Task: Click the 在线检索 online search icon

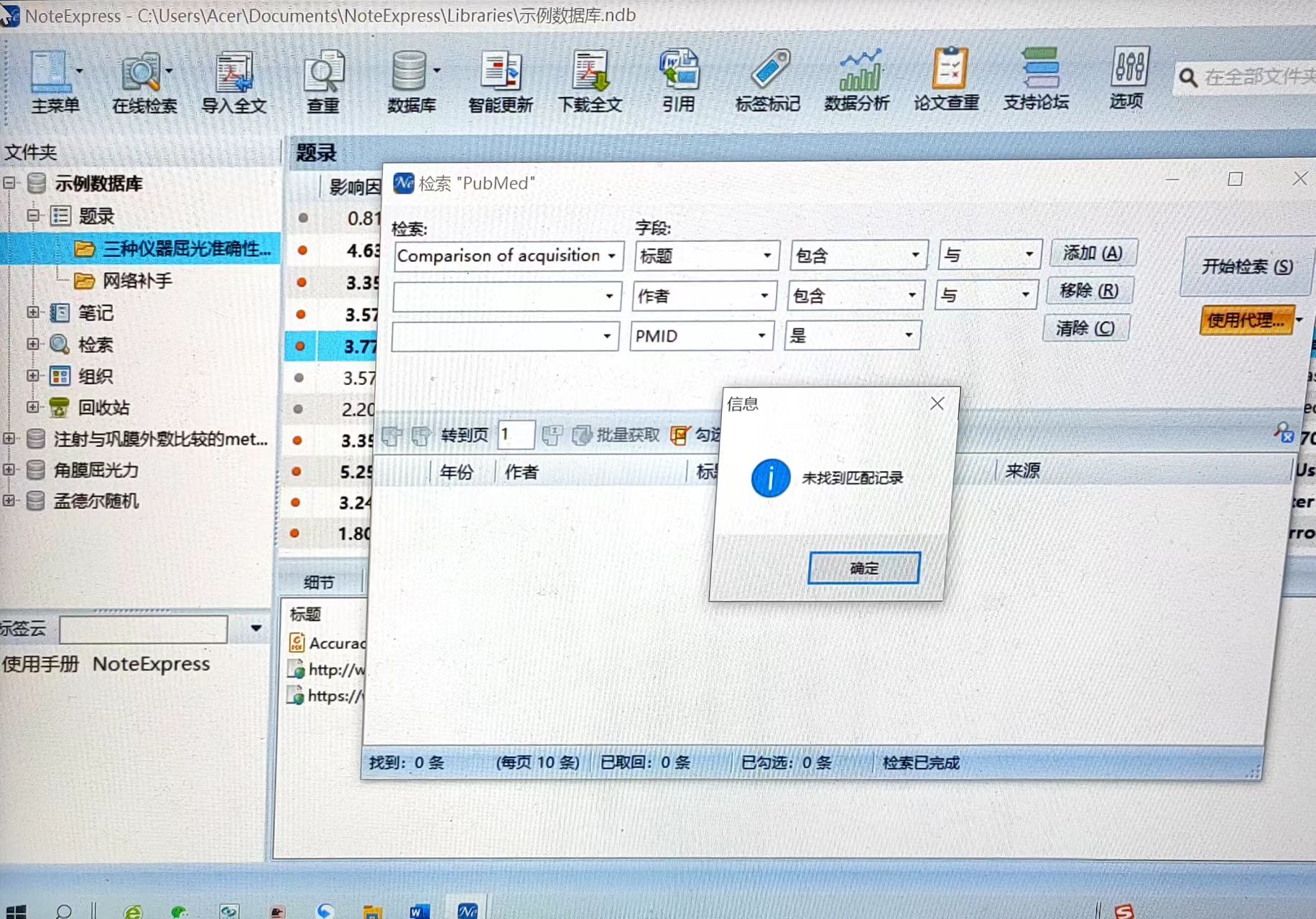Action: point(140,73)
